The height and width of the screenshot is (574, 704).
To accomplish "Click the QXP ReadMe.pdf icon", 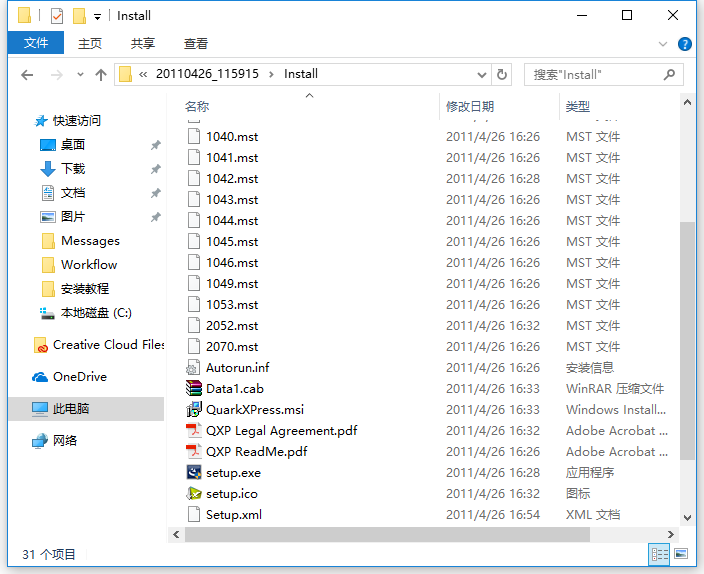I will 194,451.
